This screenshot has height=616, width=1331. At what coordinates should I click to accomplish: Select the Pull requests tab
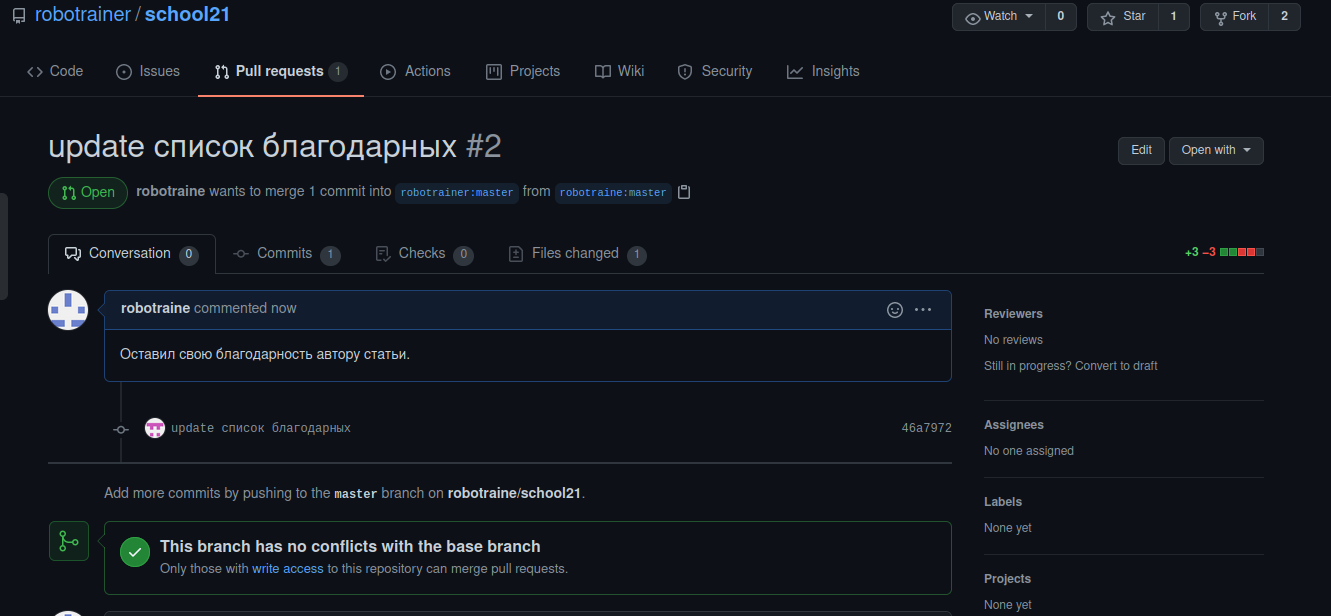tap(280, 71)
